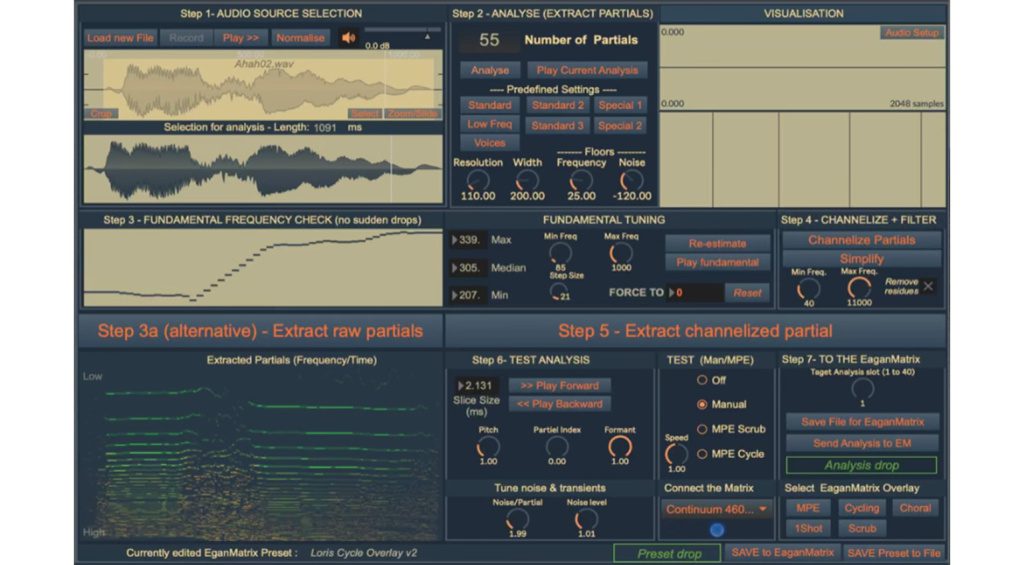This screenshot has height=565, width=1024.
Task: Click the Median frequency 305 number box
Action: point(468,268)
